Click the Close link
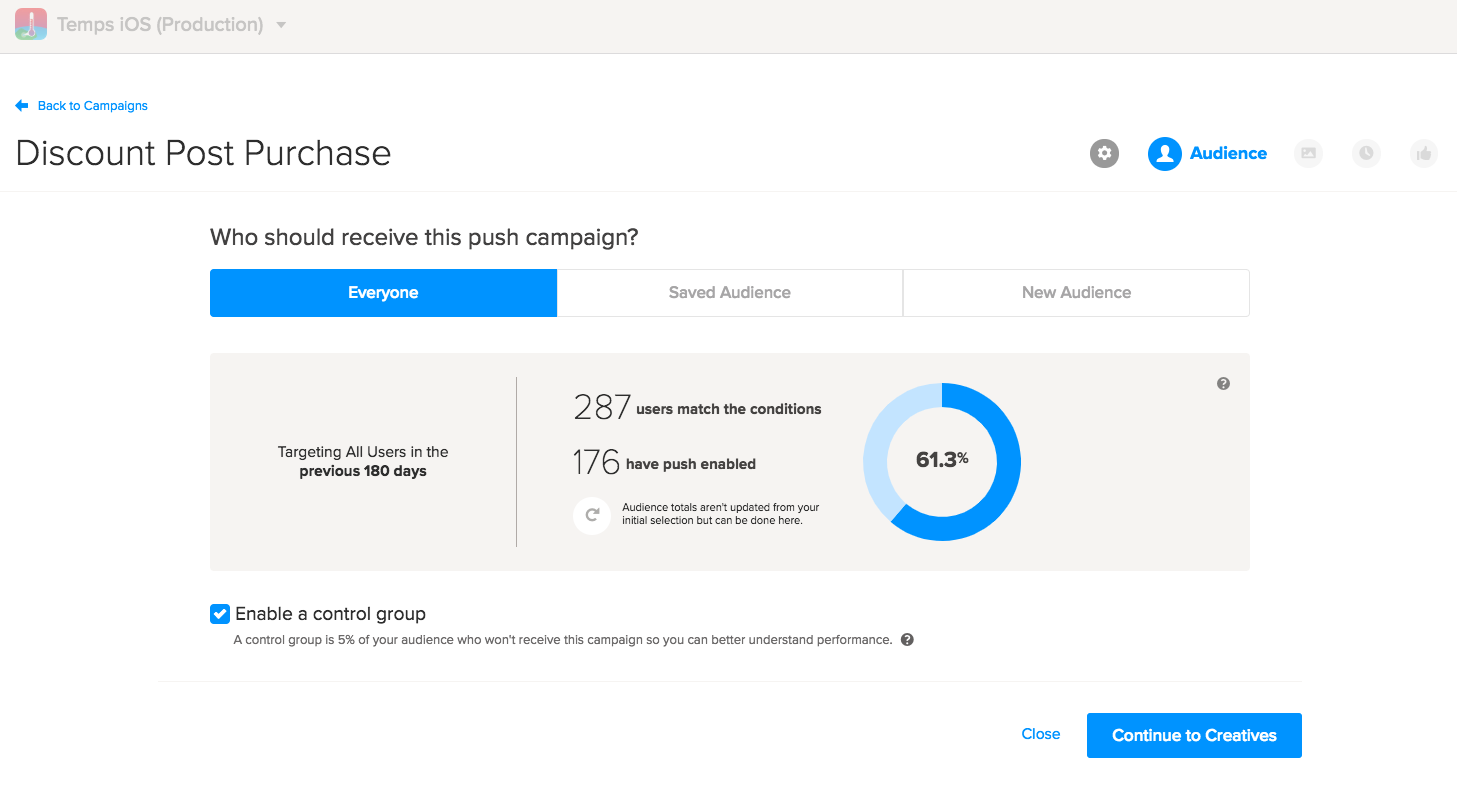This screenshot has width=1457, height=804. [x=1040, y=734]
